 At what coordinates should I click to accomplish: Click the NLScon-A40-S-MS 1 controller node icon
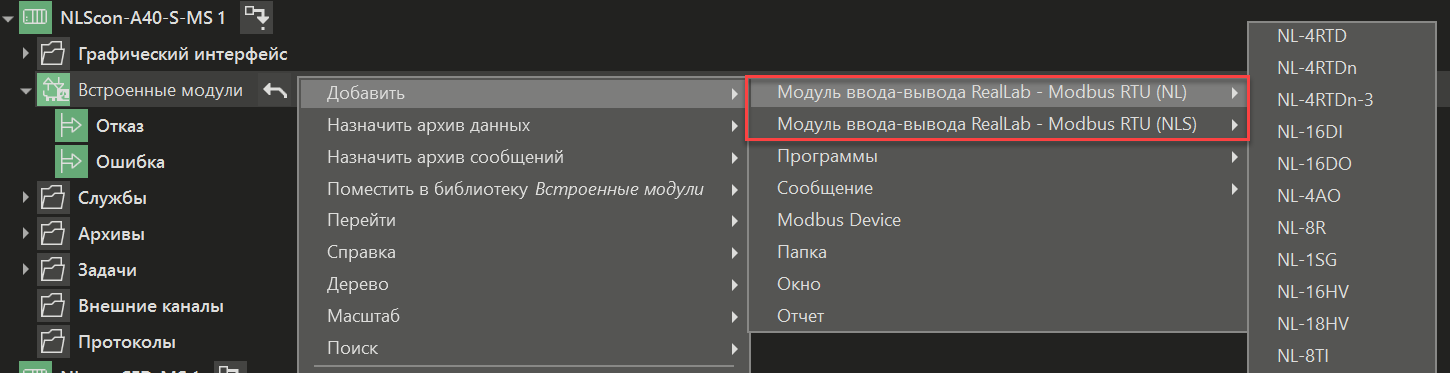pyautogui.click(x=36, y=17)
